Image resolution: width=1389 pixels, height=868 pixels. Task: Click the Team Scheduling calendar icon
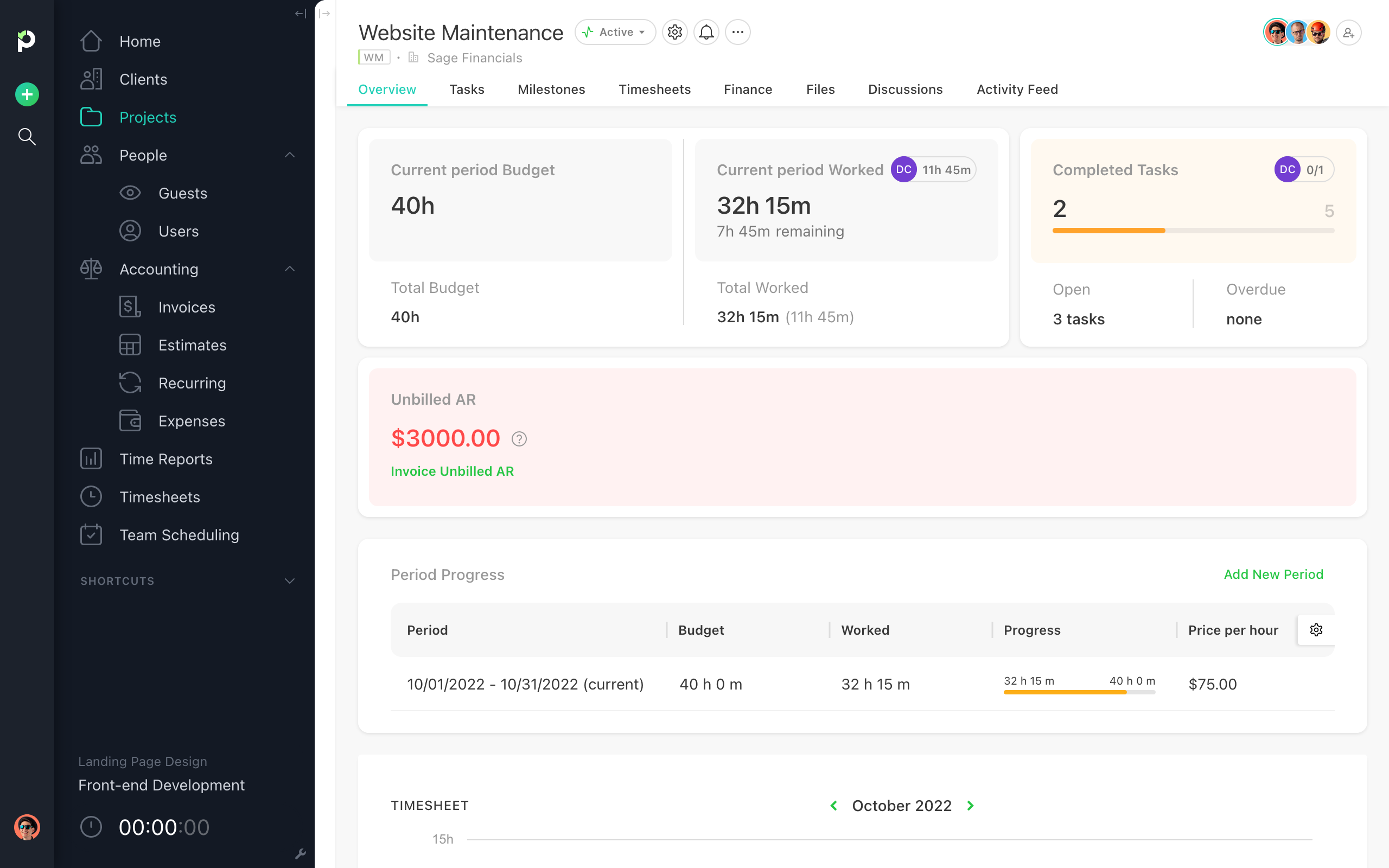point(91,534)
